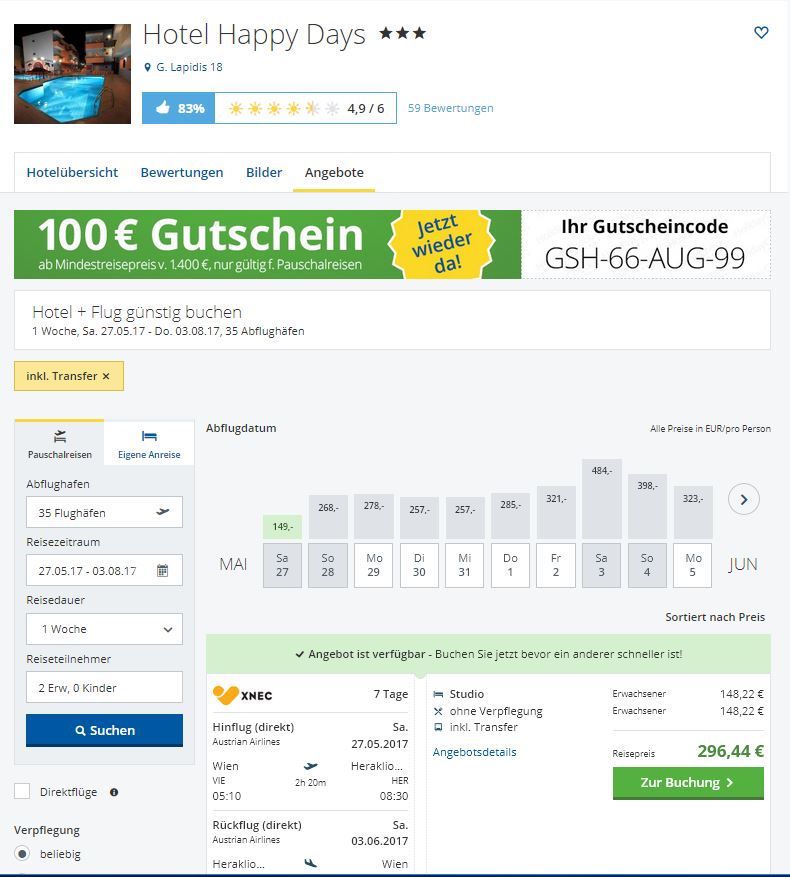Expand the Reisedauer 1 Woche dropdown
The height and width of the screenshot is (877, 790).
pos(104,629)
